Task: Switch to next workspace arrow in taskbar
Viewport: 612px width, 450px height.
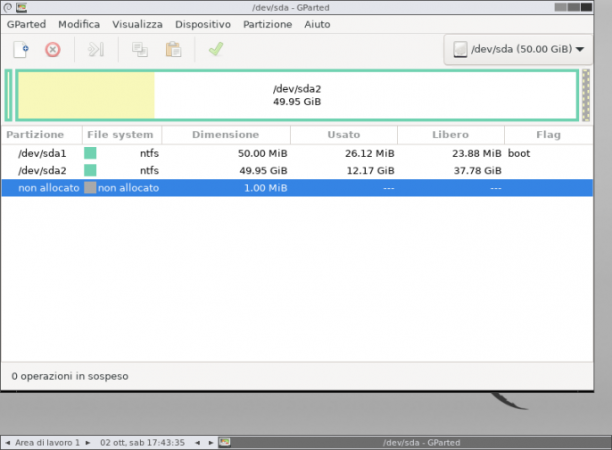Action: pos(88,443)
